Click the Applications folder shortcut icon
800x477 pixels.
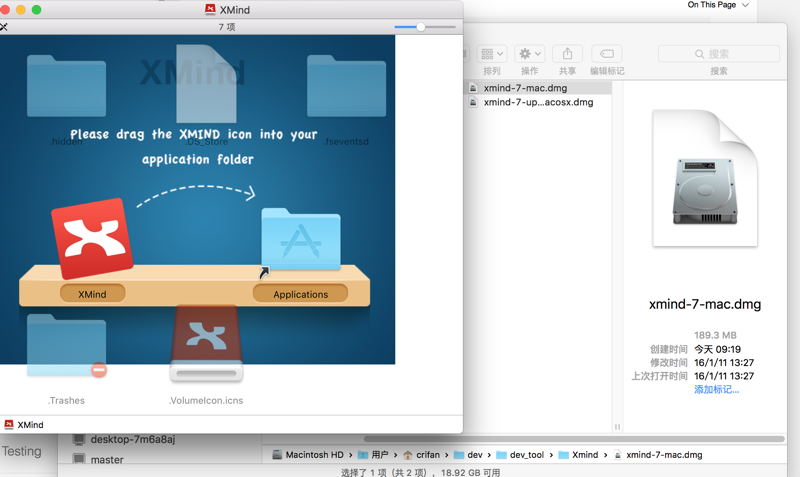tap(301, 239)
